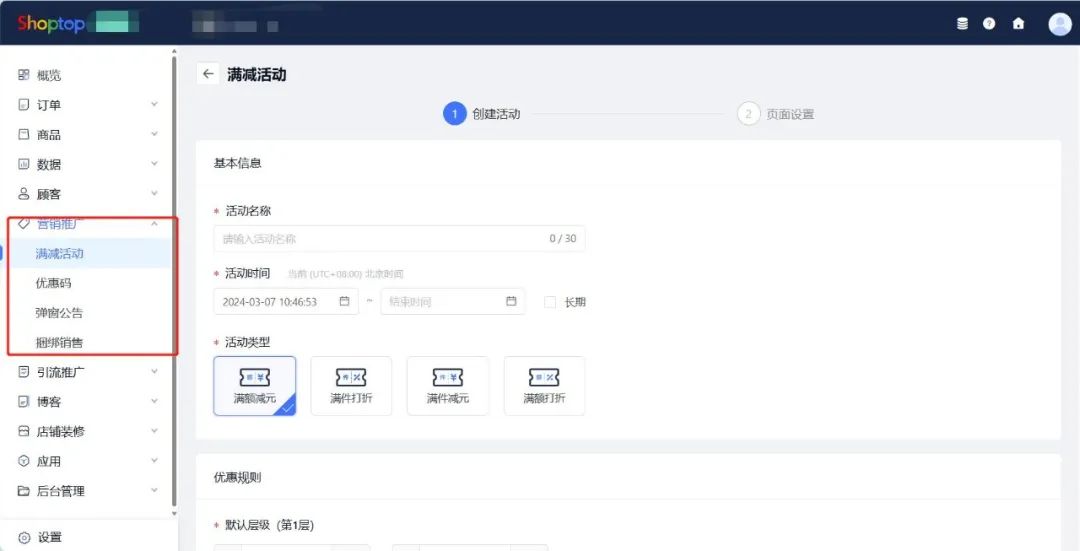Click the 博客 blog icon
The image size is (1080, 551).
pyautogui.click(x=24, y=402)
